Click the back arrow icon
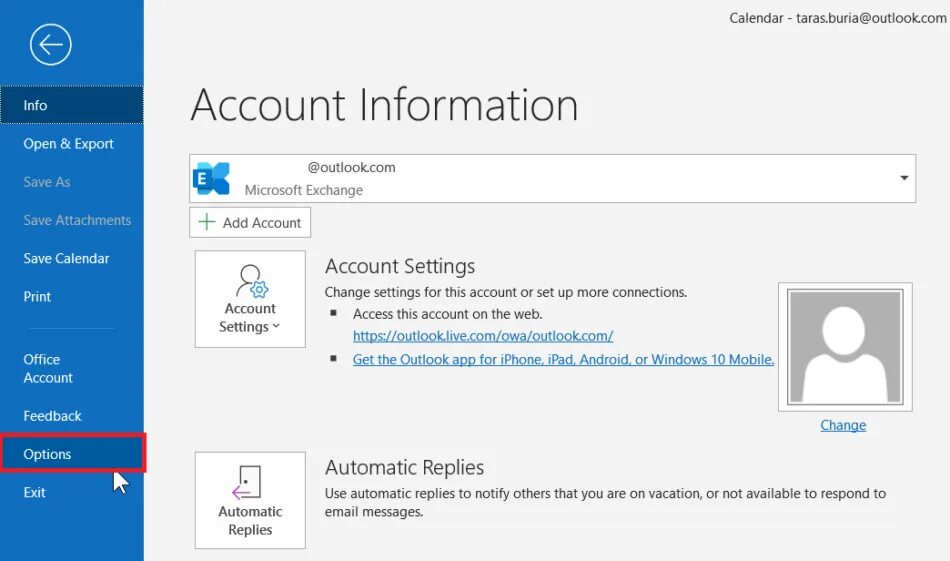This screenshot has height=561, width=950. coord(50,45)
